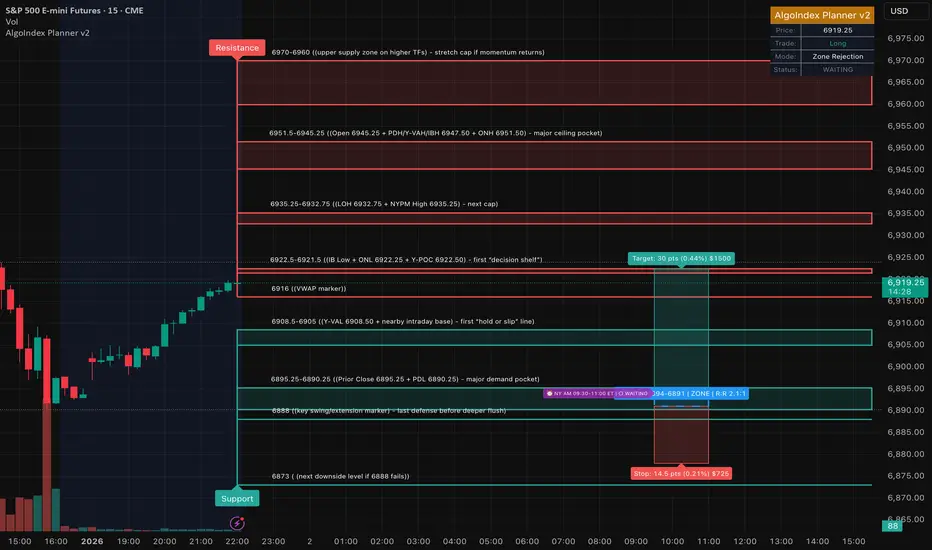Click the 6873 next downside level text

341,476
